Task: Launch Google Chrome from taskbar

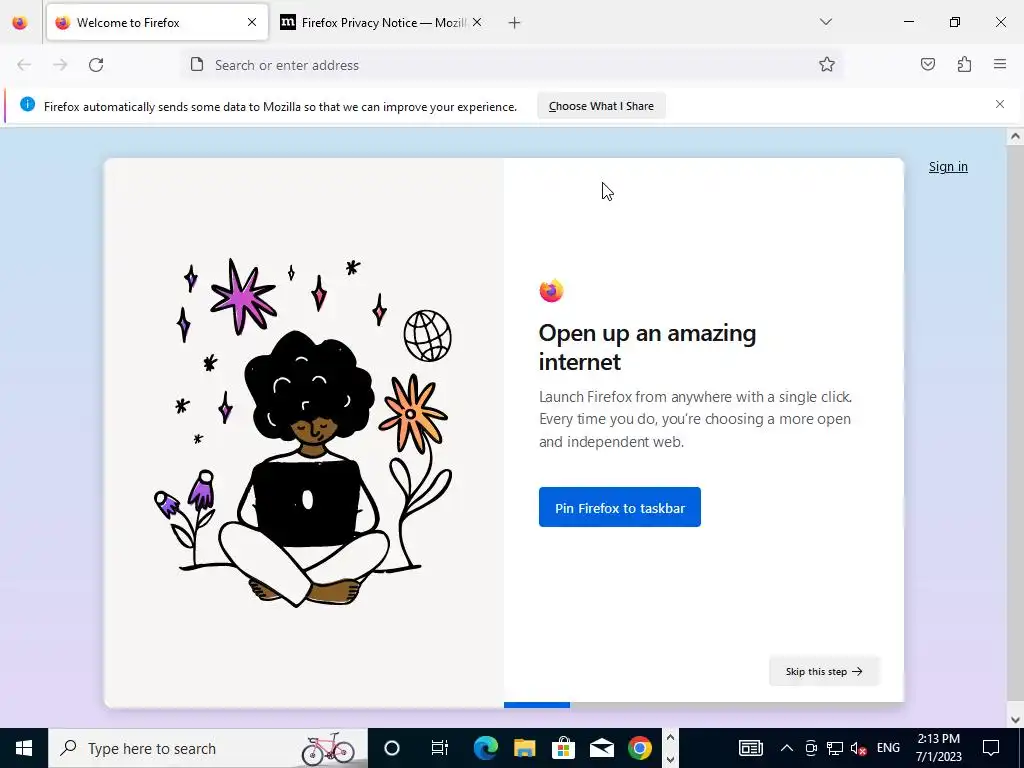Action: 640,748
